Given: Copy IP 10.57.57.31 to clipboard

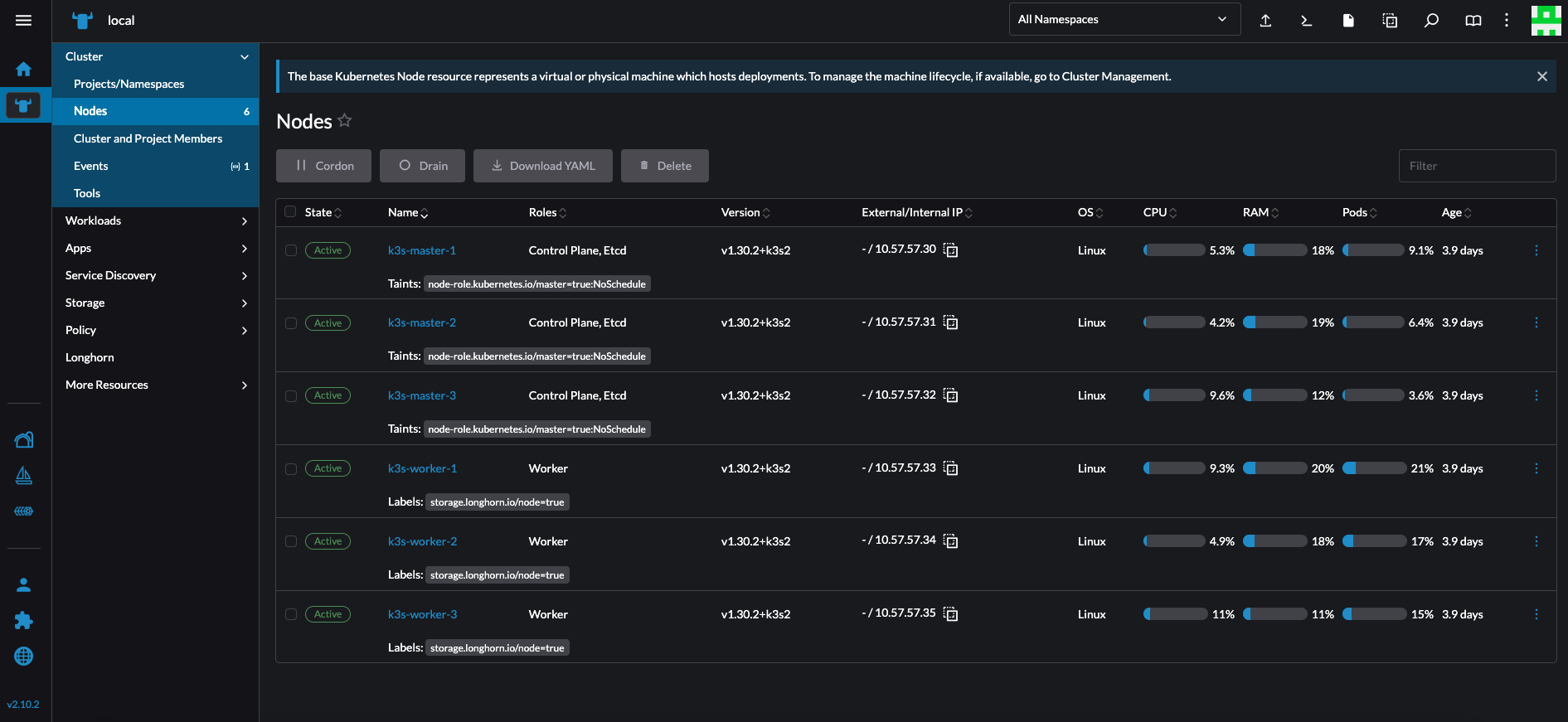Looking at the screenshot, I should pyautogui.click(x=951, y=322).
